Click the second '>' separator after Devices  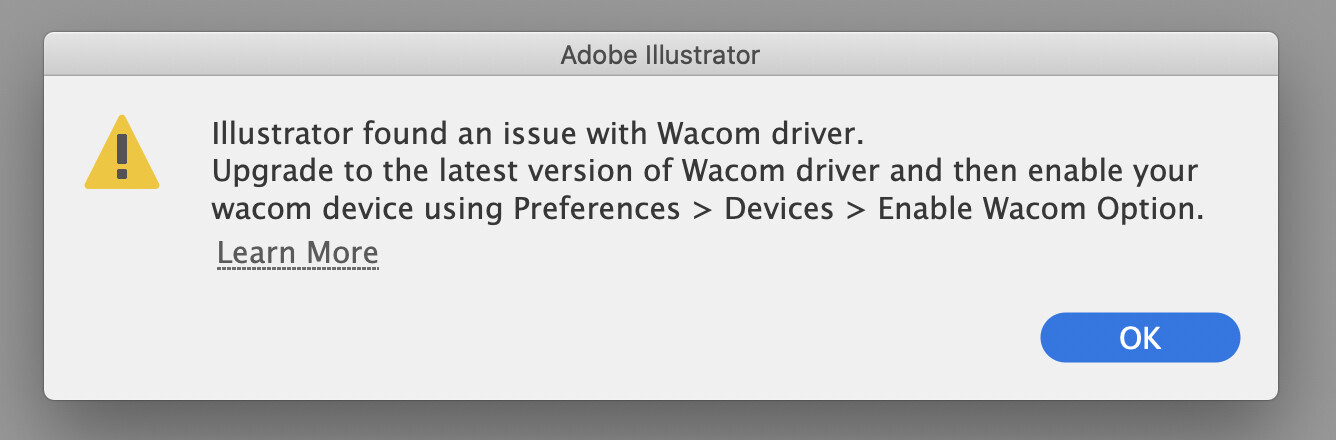(x=857, y=209)
